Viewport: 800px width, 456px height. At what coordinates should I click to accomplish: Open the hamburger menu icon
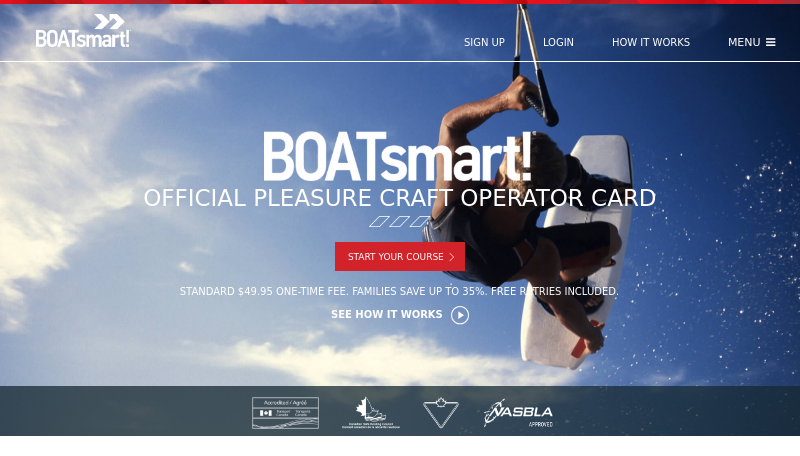(x=770, y=42)
